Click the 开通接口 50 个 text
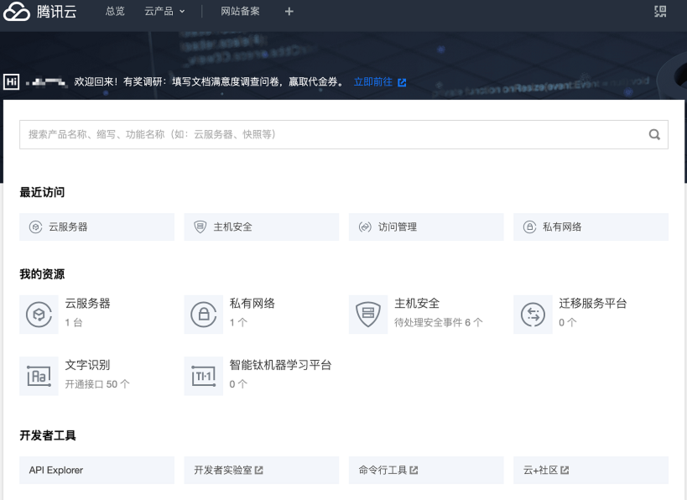This screenshot has width=687, height=500. [x=97, y=384]
